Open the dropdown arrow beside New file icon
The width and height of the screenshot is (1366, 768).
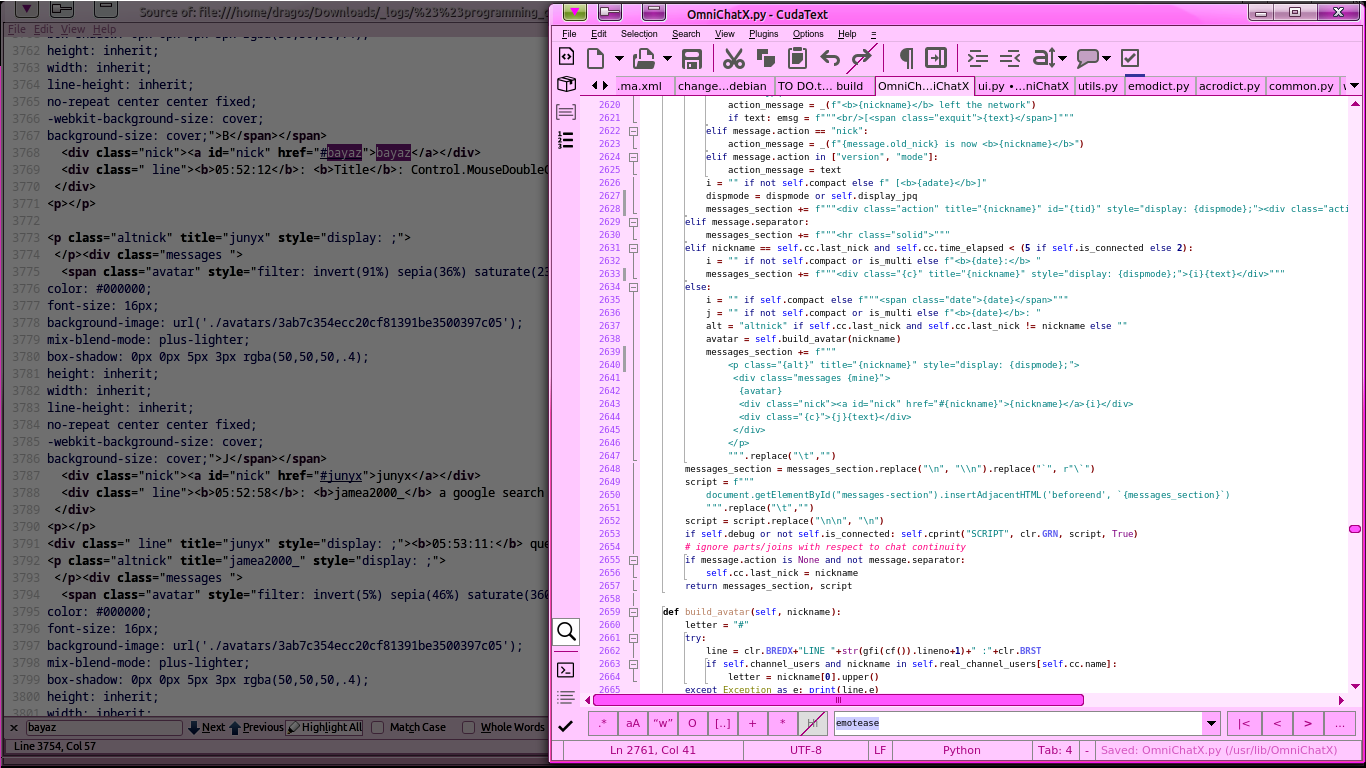(x=619, y=59)
